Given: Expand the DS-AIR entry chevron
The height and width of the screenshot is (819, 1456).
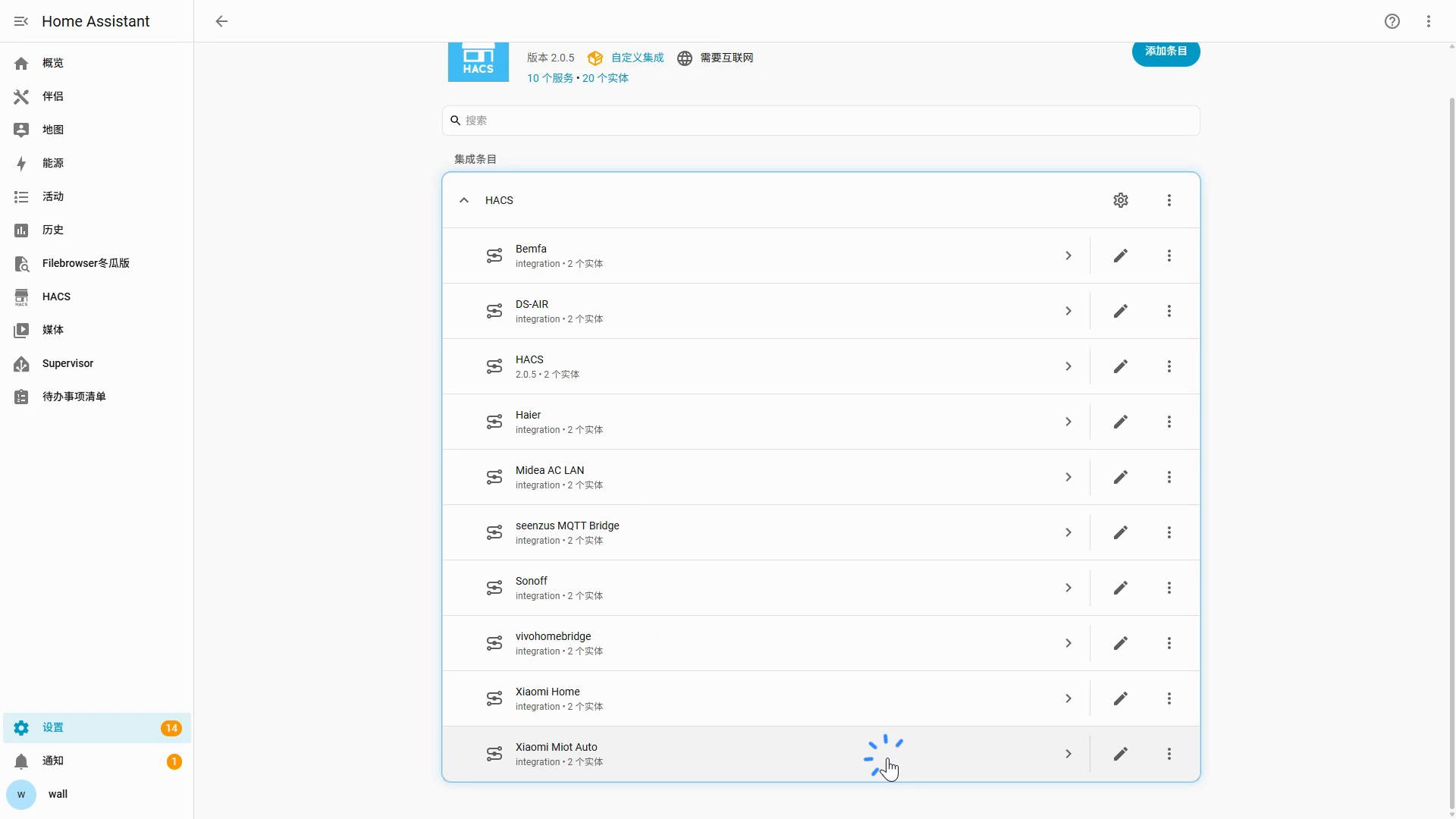Looking at the screenshot, I should click(1068, 311).
